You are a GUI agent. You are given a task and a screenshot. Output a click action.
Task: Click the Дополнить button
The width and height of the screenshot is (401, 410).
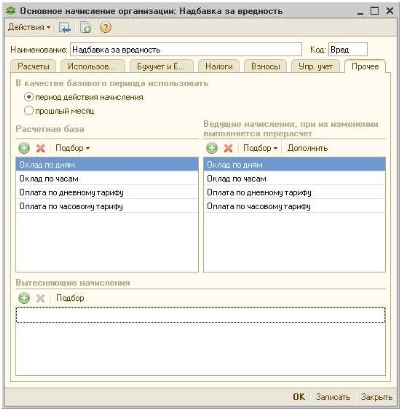pos(307,148)
